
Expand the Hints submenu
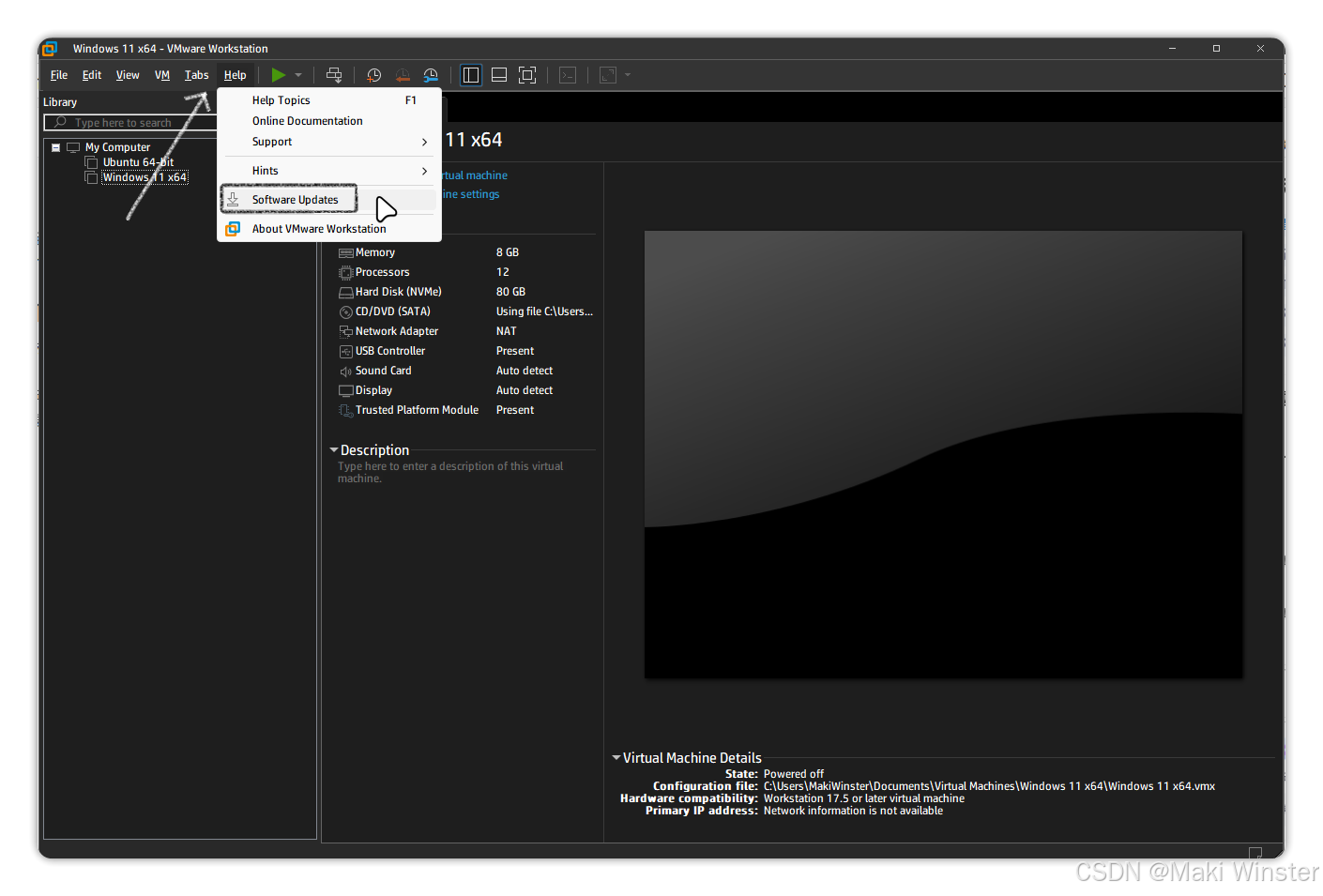(x=329, y=171)
